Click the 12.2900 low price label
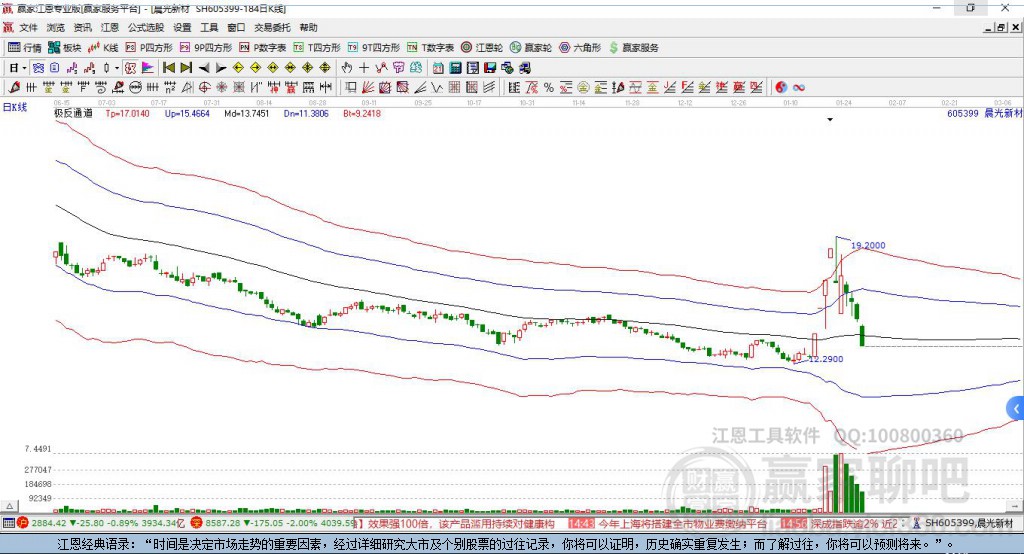Viewport: 1024px width, 554px height. coord(825,359)
